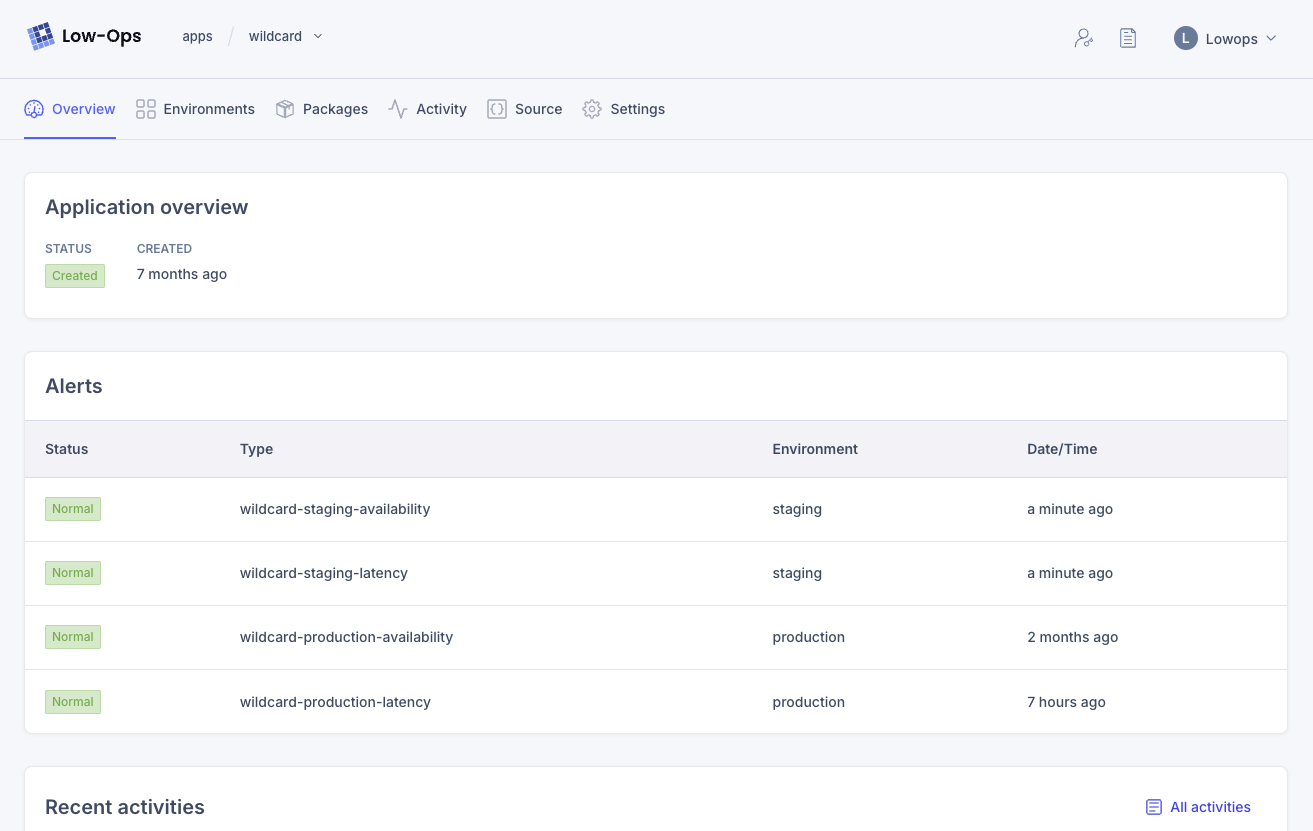Click the Low-Ops logo icon
Image resolution: width=1313 pixels, height=831 pixels.
pyautogui.click(x=40, y=37)
